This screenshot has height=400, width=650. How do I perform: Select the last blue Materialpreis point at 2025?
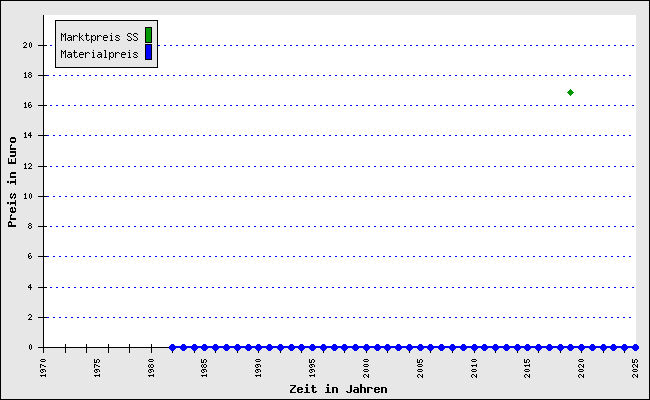(635, 347)
